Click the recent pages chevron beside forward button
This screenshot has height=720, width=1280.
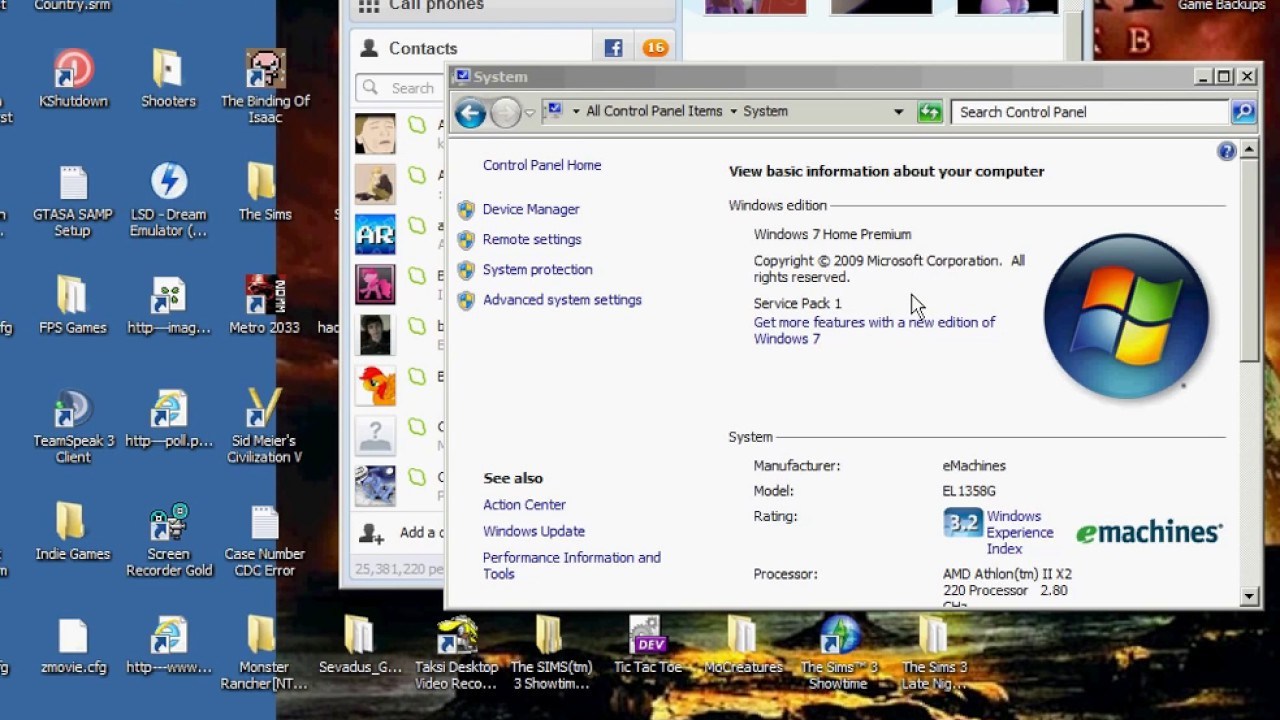point(529,111)
